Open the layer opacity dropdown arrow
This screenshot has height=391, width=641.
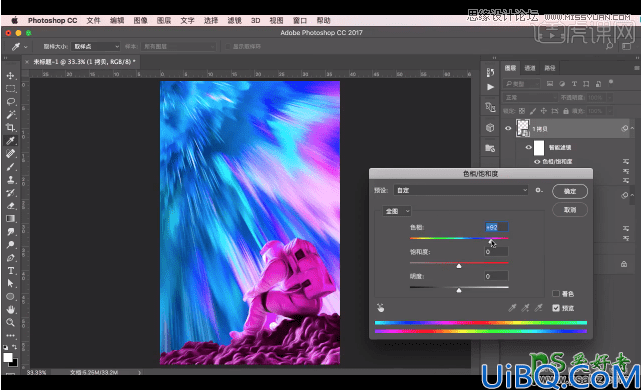610,97
